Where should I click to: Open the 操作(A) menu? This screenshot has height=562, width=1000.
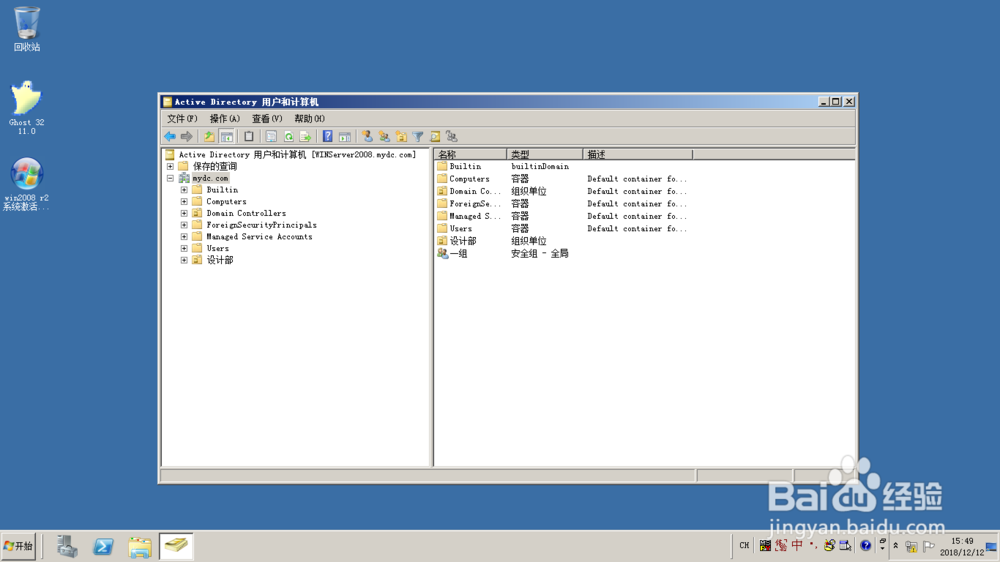tap(224, 119)
